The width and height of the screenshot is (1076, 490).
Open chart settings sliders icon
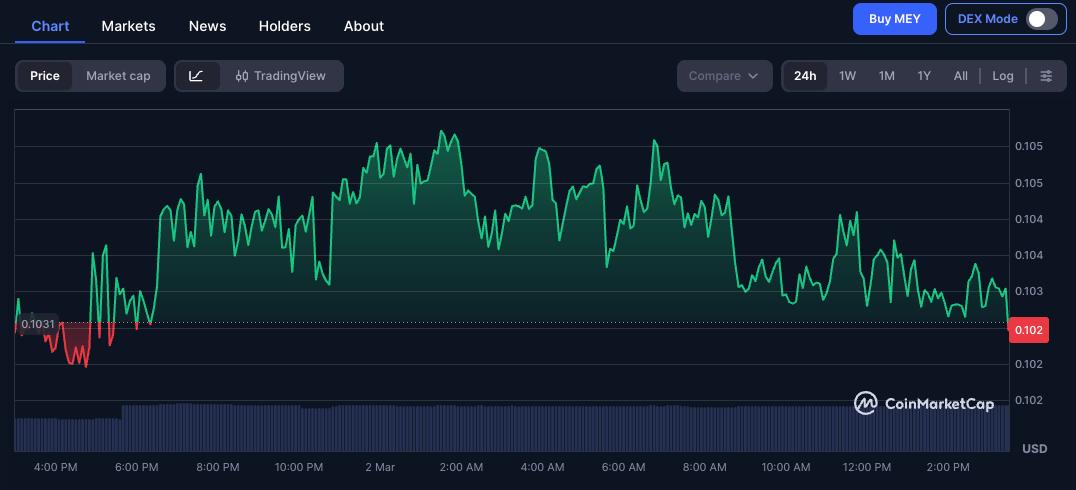click(1046, 76)
